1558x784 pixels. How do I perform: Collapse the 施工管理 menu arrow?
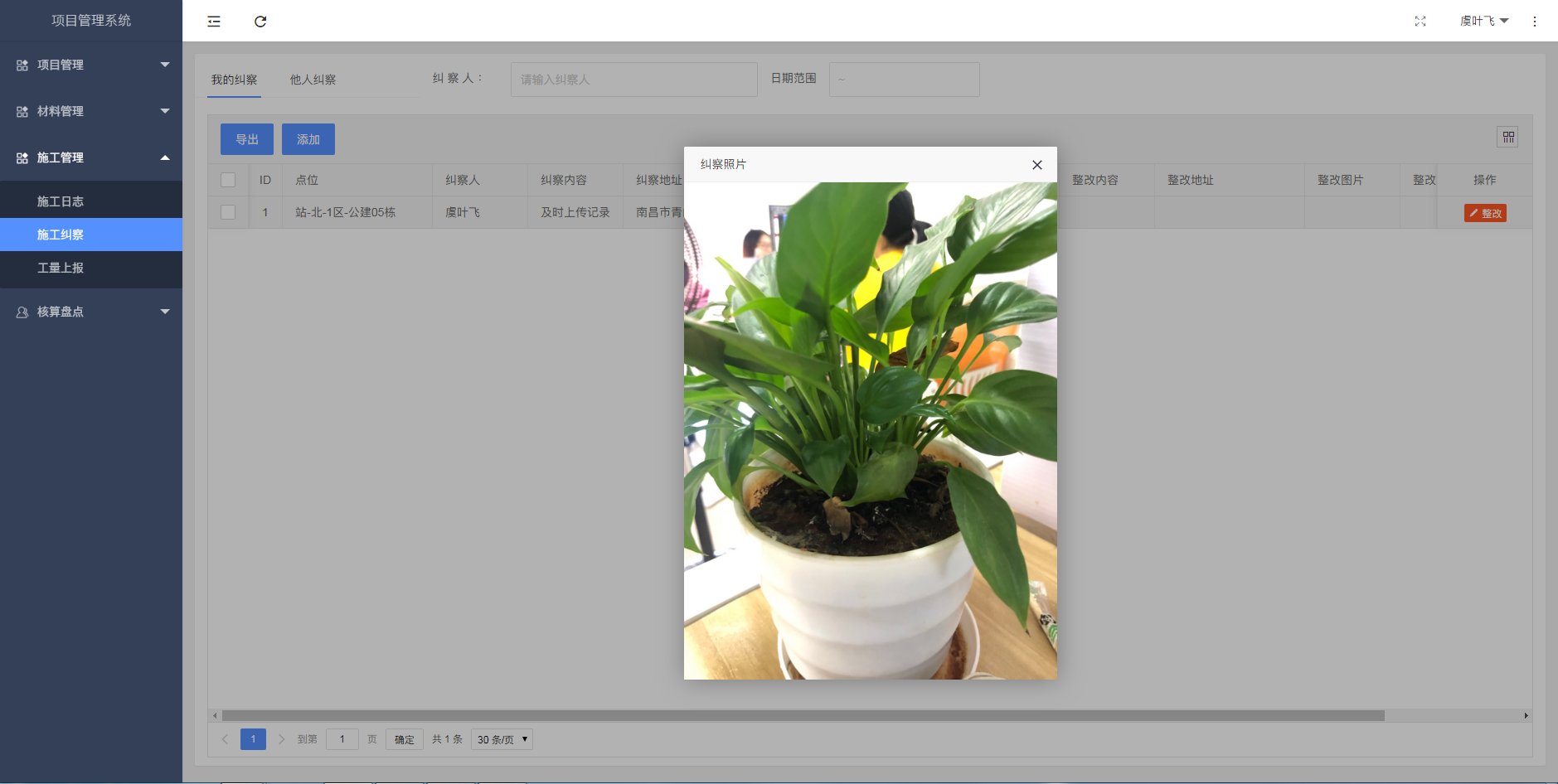(x=165, y=157)
